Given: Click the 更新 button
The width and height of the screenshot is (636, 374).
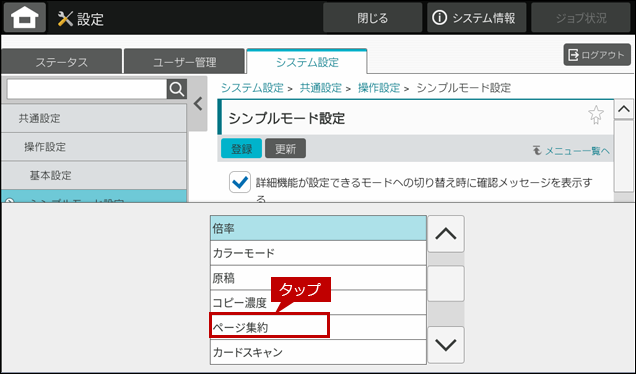Looking at the screenshot, I should click(x=286, y=148).
